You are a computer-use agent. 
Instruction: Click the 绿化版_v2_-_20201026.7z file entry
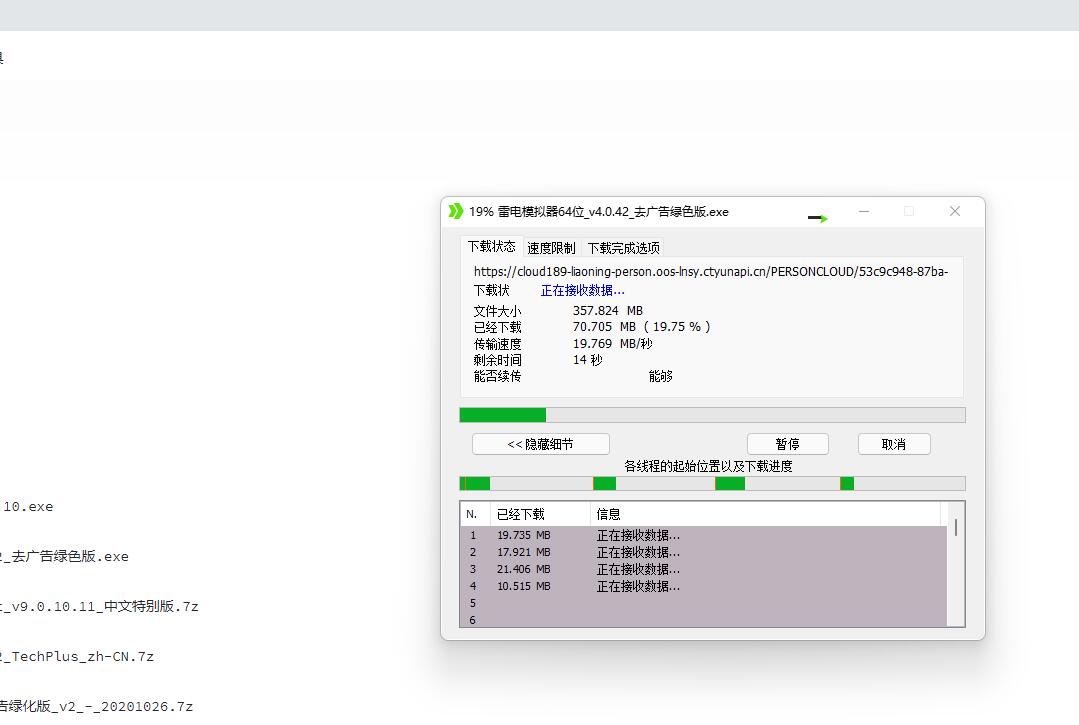[96, 706]
